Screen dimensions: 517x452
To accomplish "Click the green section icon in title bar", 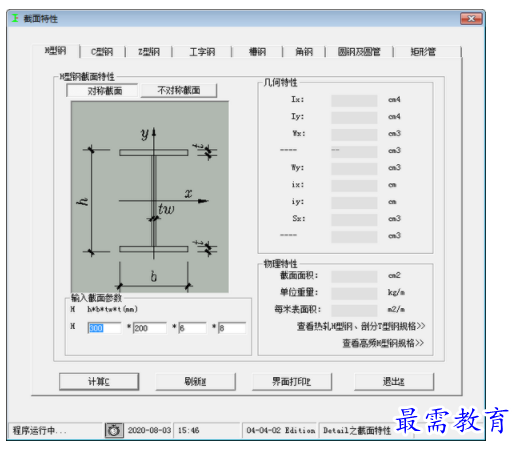I will click(15, 18).
